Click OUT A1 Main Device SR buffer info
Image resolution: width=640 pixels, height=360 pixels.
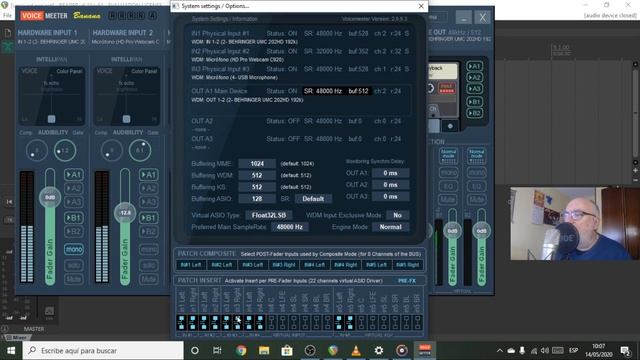(x=336, y=91)
